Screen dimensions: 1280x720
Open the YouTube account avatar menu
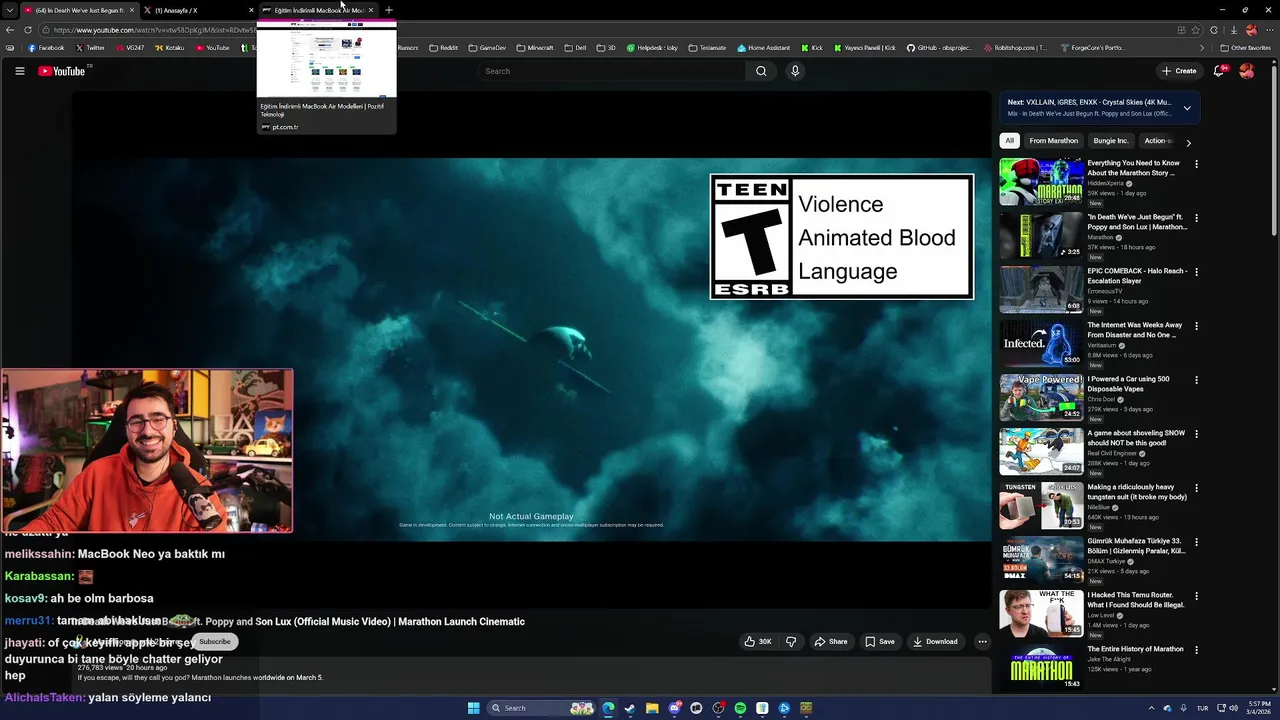click(x=1246, y=71)
